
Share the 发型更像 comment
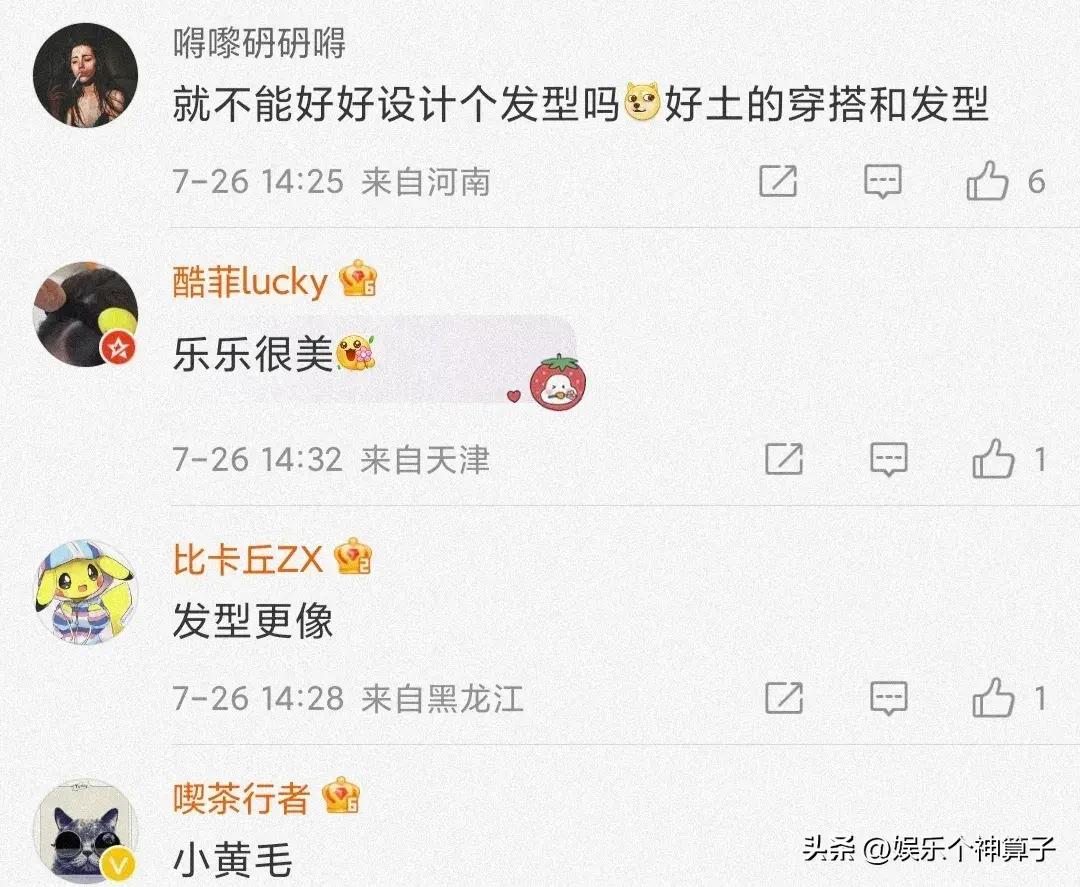click(785, 698)
